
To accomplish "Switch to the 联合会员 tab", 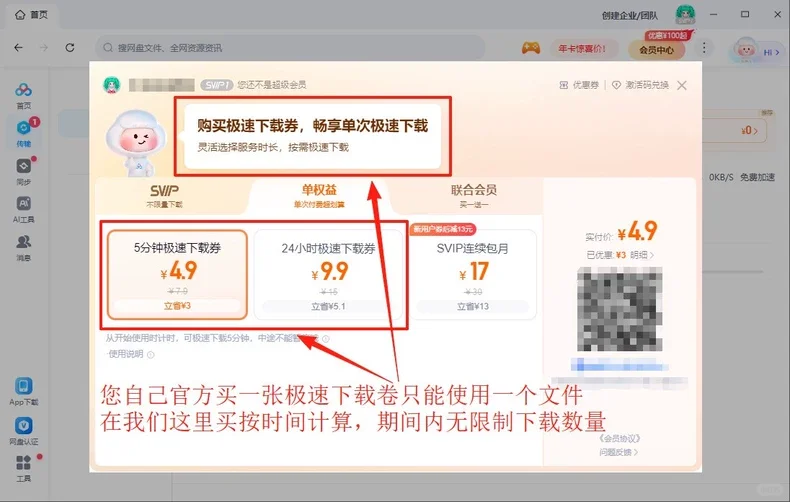I will coord(474,196).
